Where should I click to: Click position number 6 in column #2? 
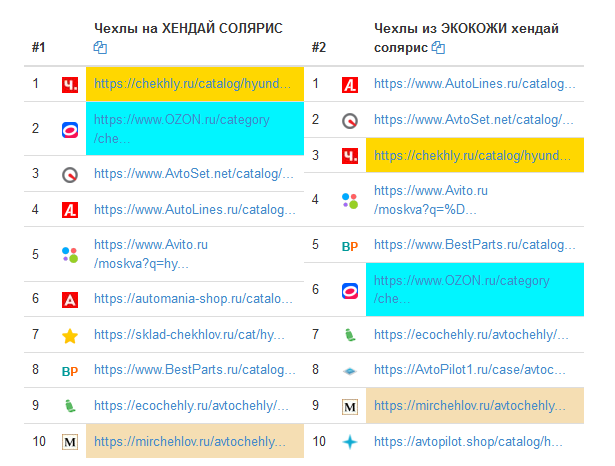click(316, 289)
